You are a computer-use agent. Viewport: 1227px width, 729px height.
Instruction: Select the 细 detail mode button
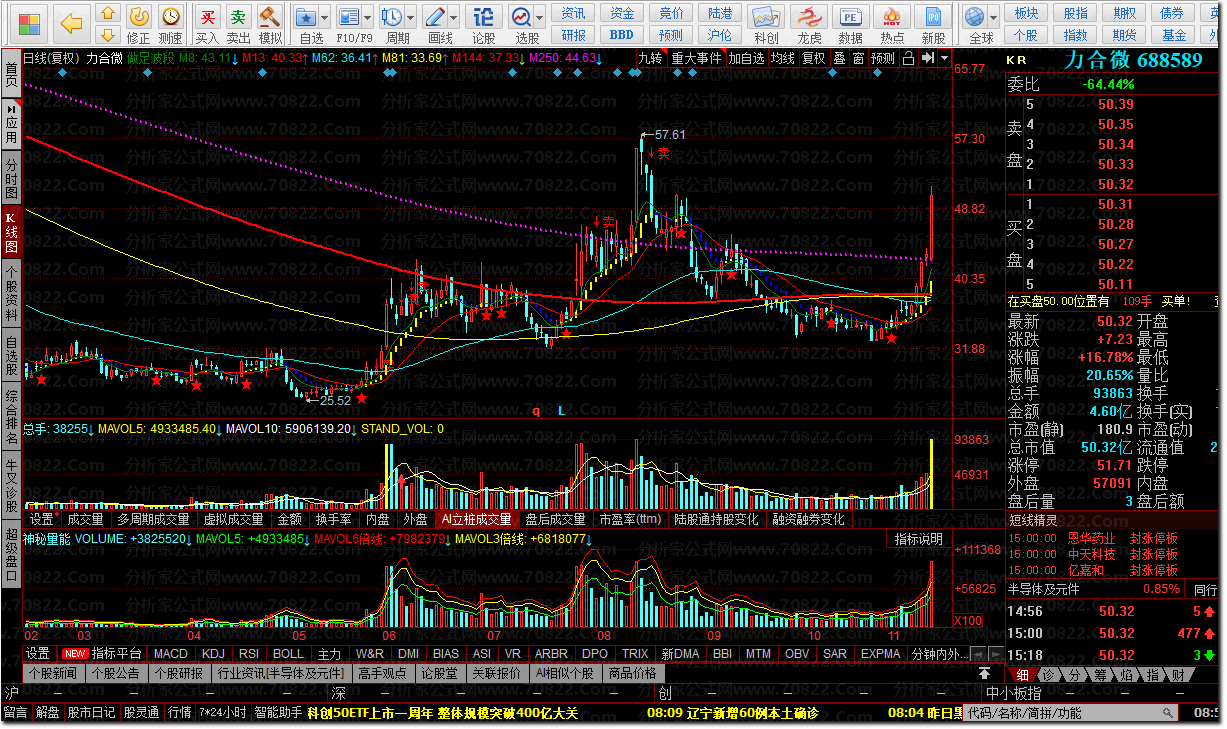[x=1022, y=675]
